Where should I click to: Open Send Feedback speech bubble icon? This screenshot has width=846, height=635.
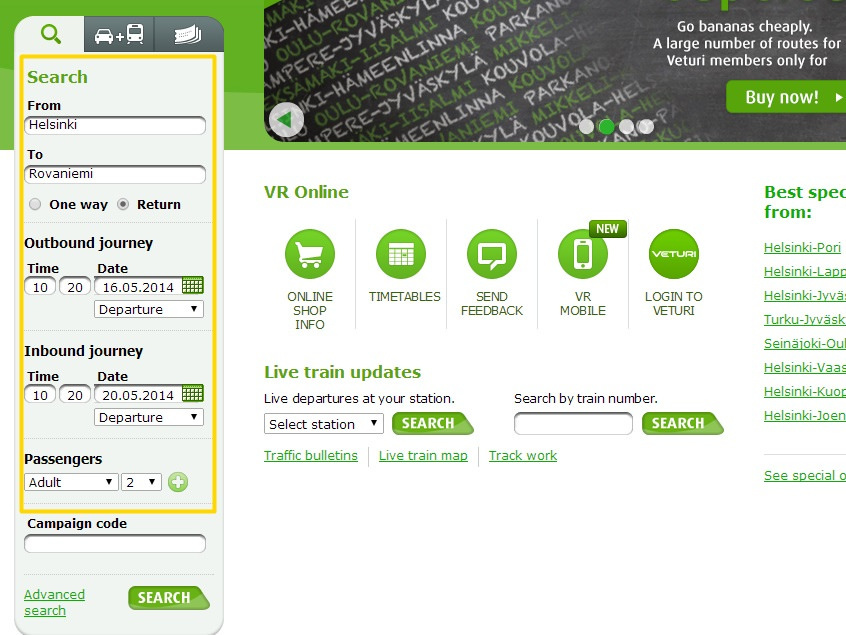[x=492, y=254]
